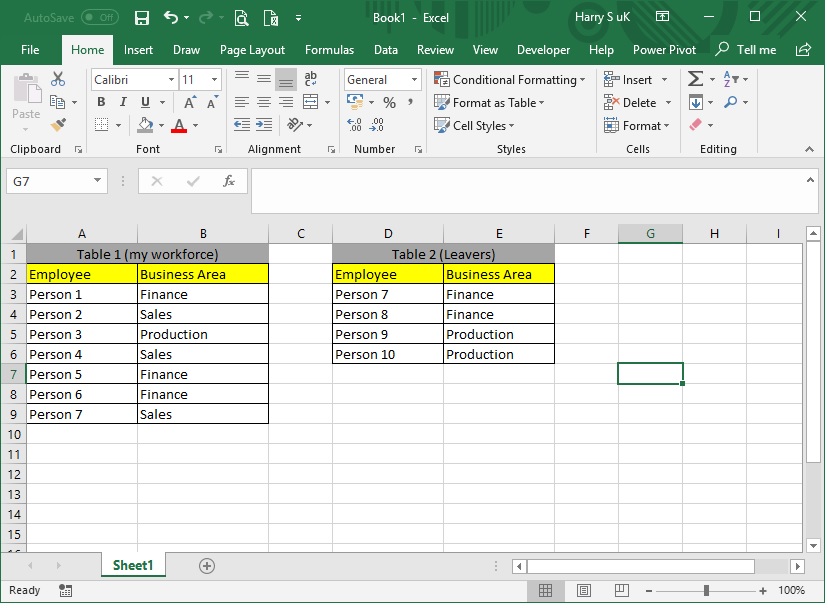This screenshot has height=608, width=828.
Task: Click the Print Preview icon
Action: coord(241,18)
